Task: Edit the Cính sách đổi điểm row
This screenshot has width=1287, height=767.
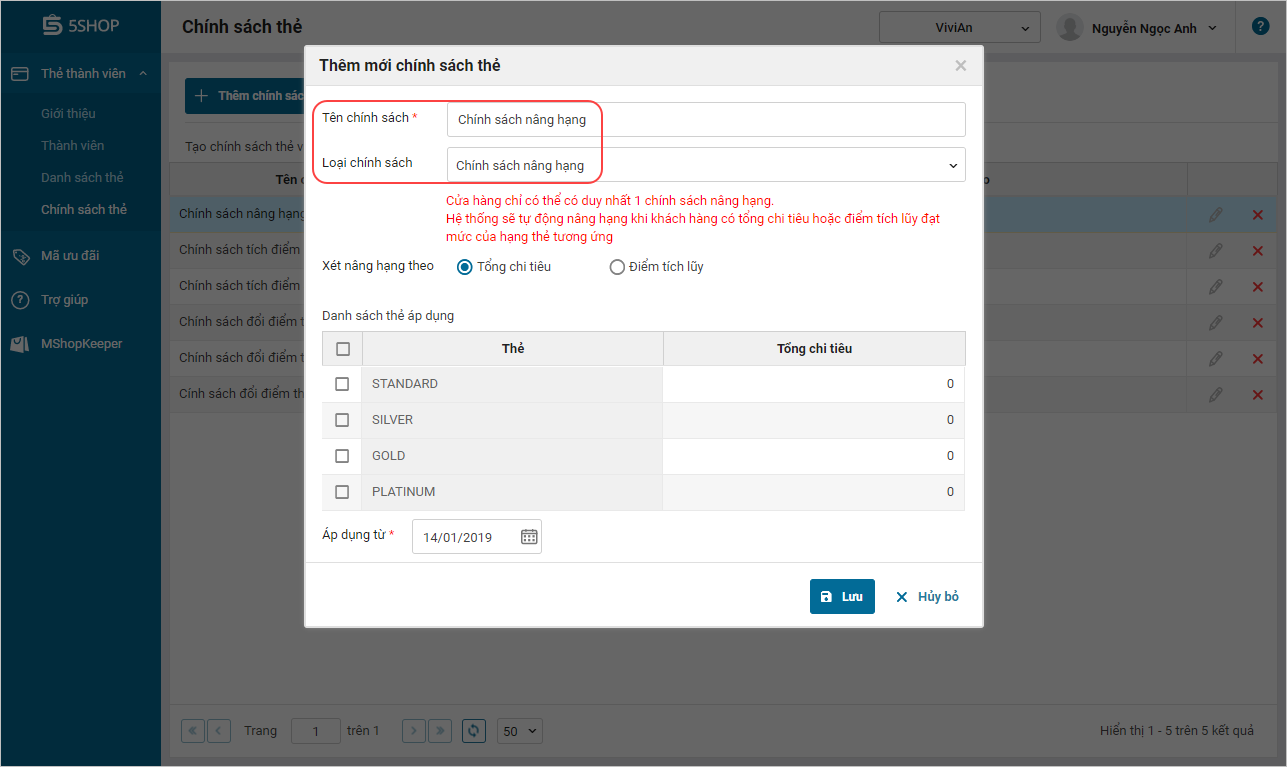Action: 1216,395
